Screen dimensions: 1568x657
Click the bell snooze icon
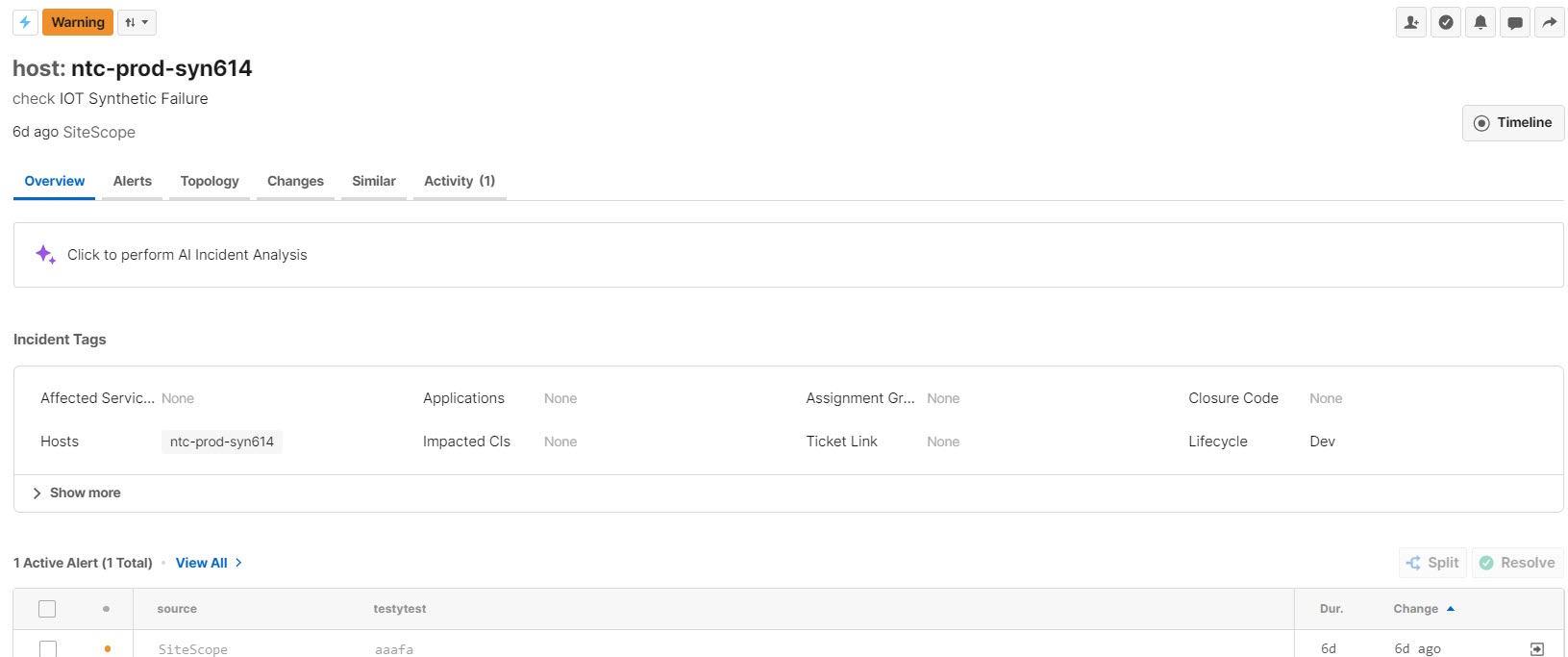click(x=1481, y=22)
